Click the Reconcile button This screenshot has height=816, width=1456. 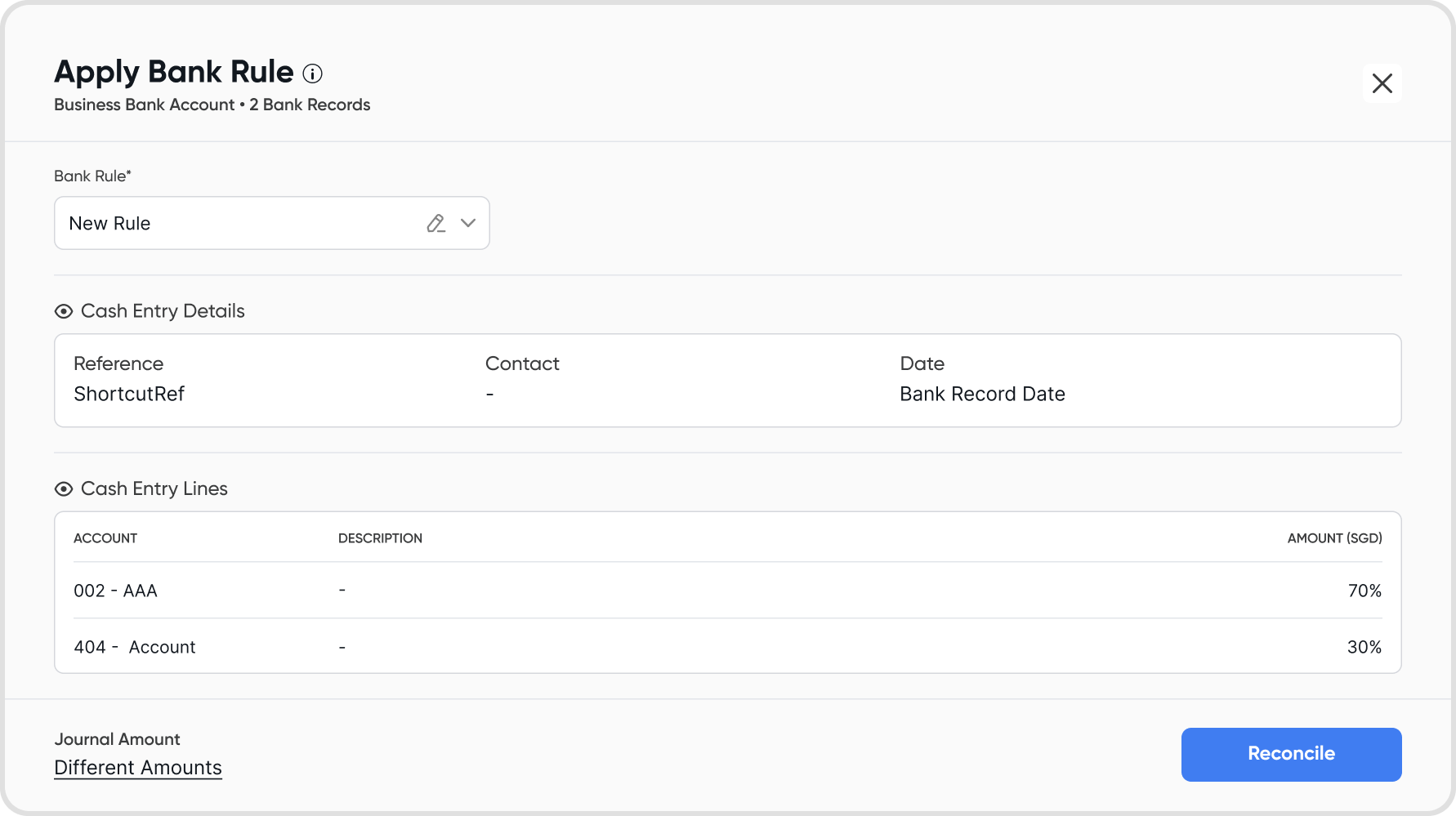point(1292,754)
